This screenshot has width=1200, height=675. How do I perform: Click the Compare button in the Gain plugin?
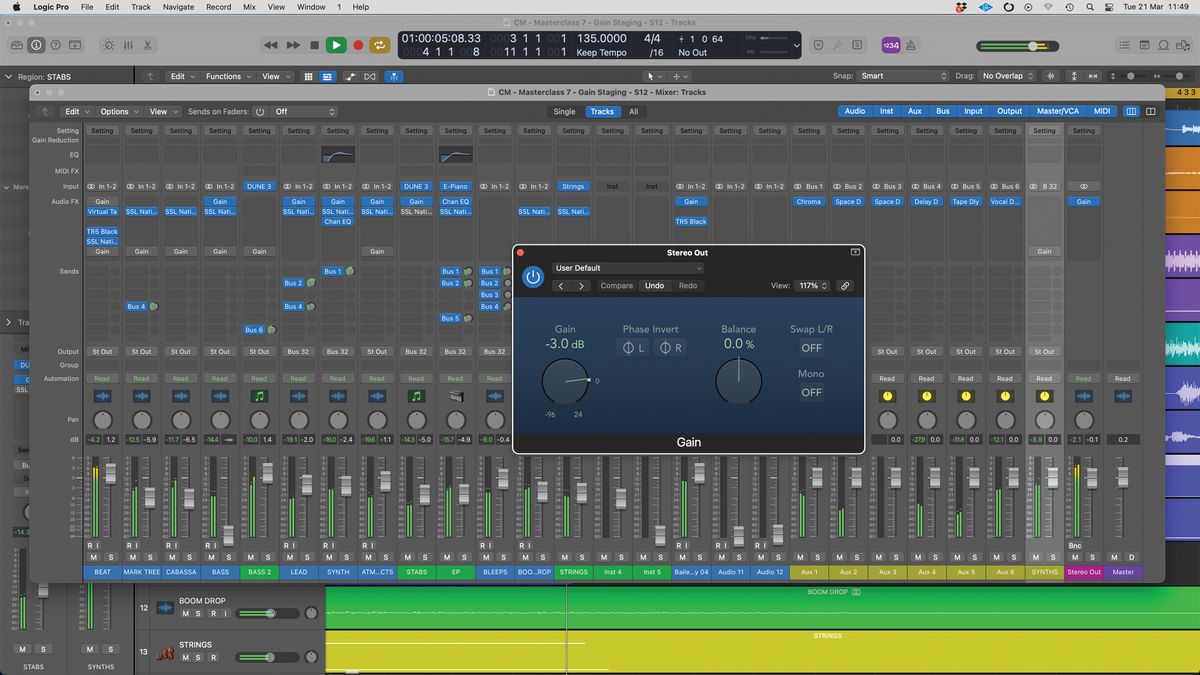coord(616,286)
